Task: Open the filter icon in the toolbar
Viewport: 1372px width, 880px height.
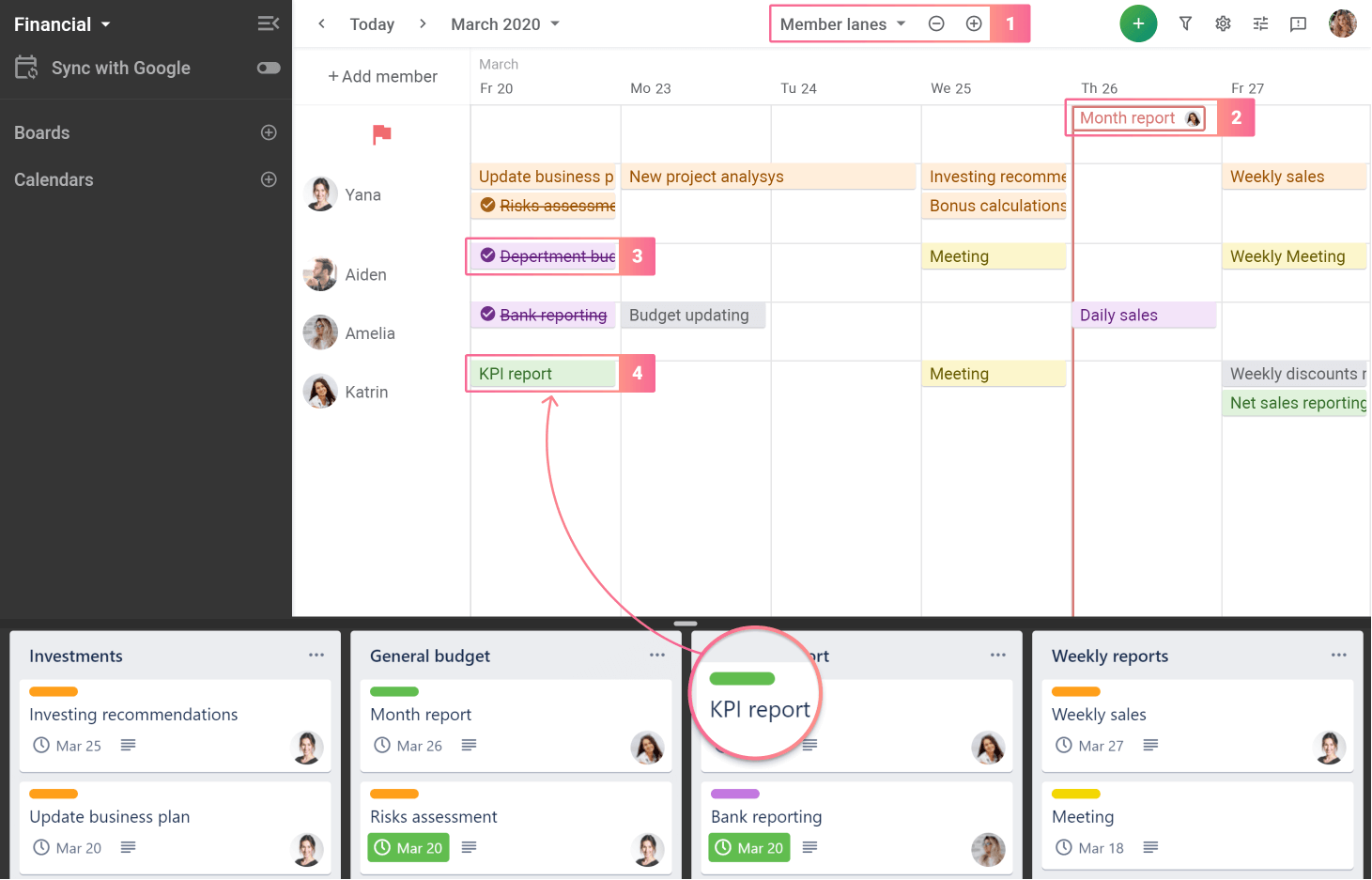Action: tap(1185, 23)
